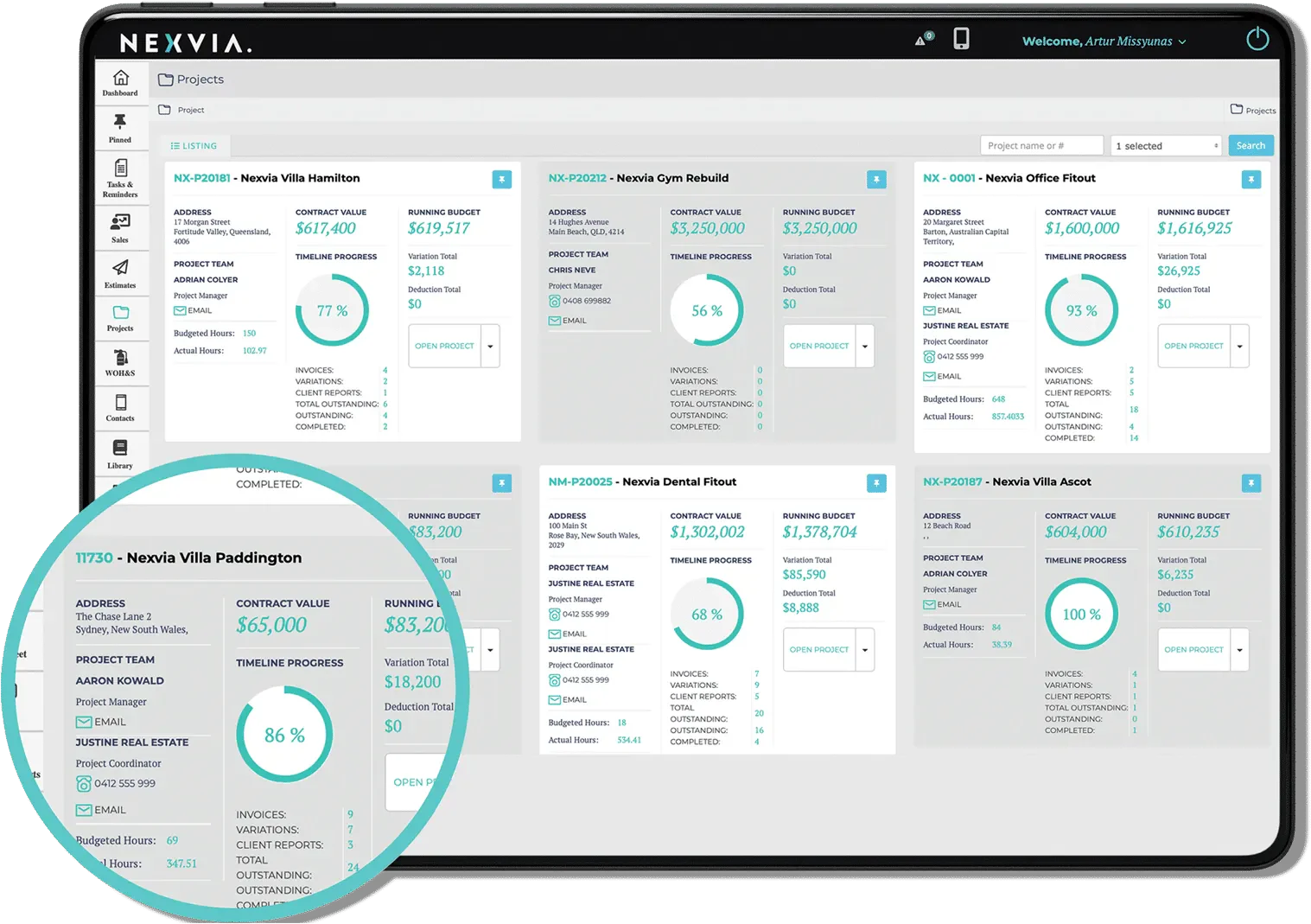Click the Projects link at top right
1311x924 pixels.
pos(1253,110)
